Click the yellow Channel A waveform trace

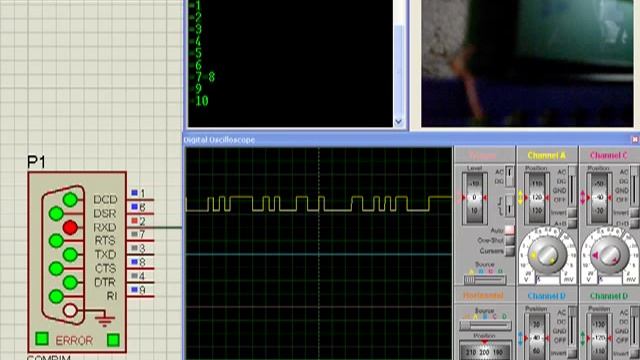tap(318, 204)
